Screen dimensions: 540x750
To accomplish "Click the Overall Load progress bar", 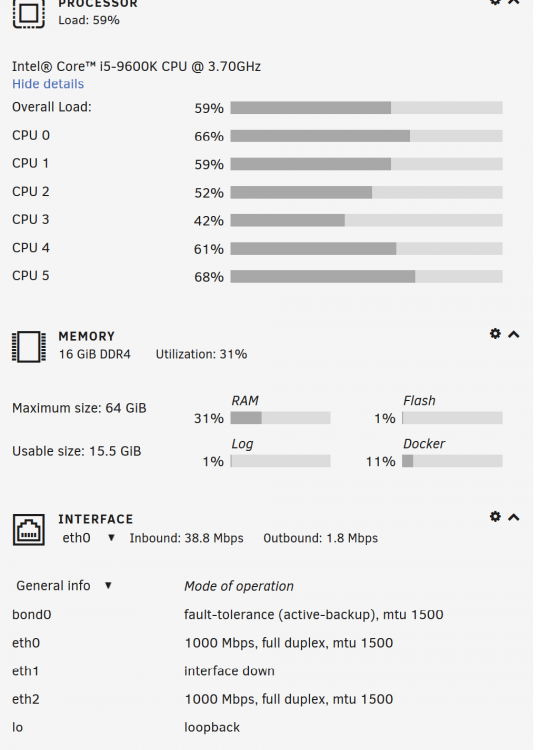I will 366,108.
